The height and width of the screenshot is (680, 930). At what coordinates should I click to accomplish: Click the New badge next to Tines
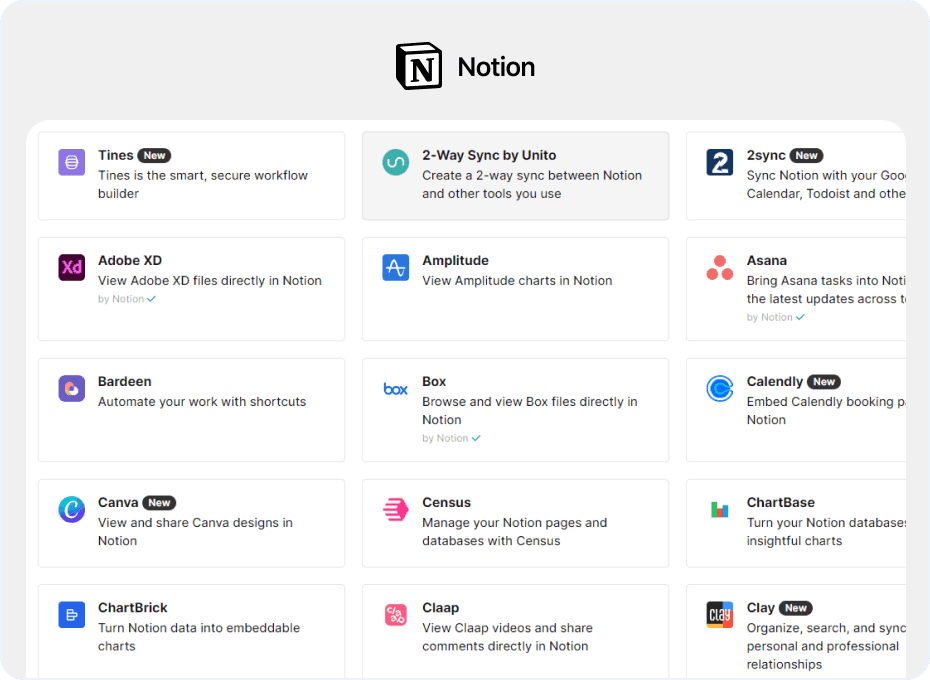pyautogui.click(x=154, y=155)
